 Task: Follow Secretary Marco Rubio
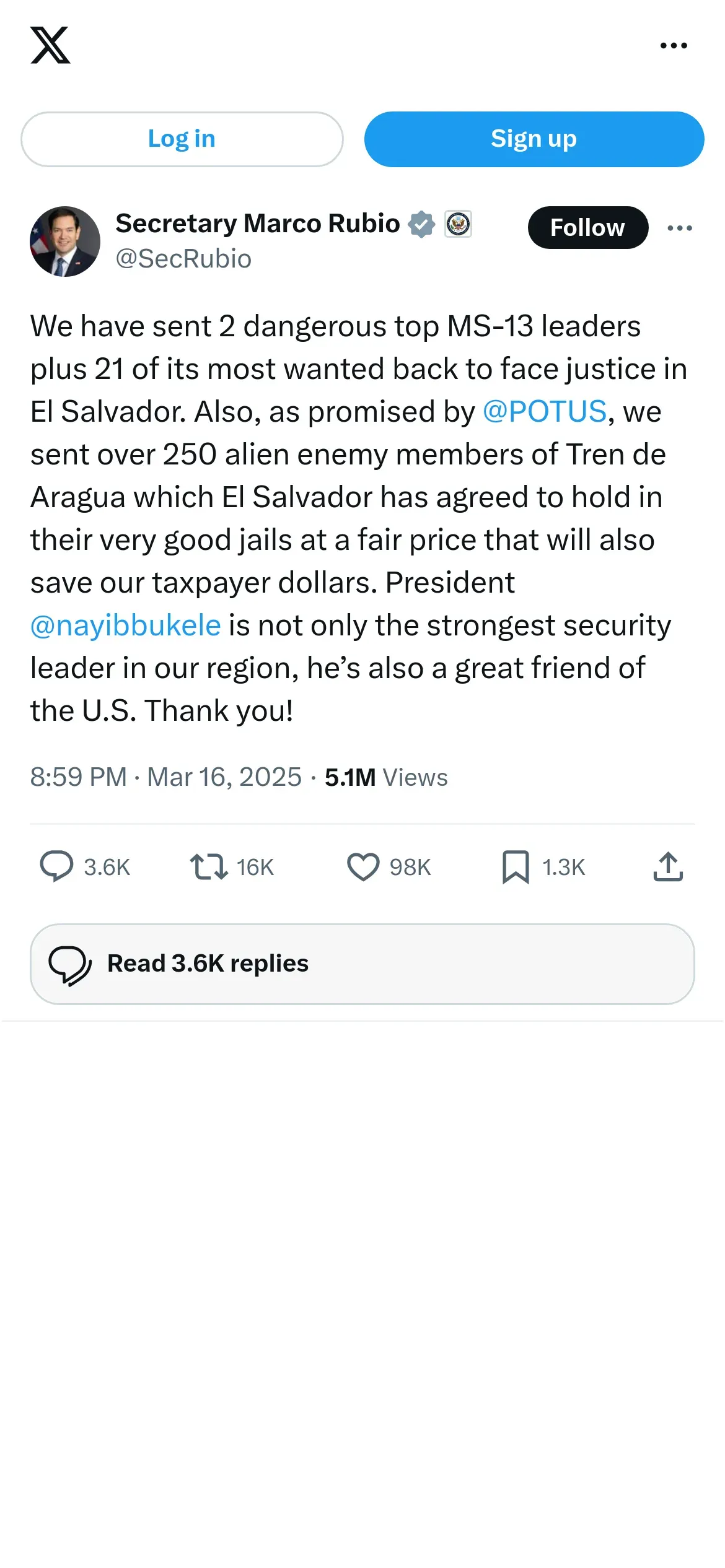pos(588,228)
